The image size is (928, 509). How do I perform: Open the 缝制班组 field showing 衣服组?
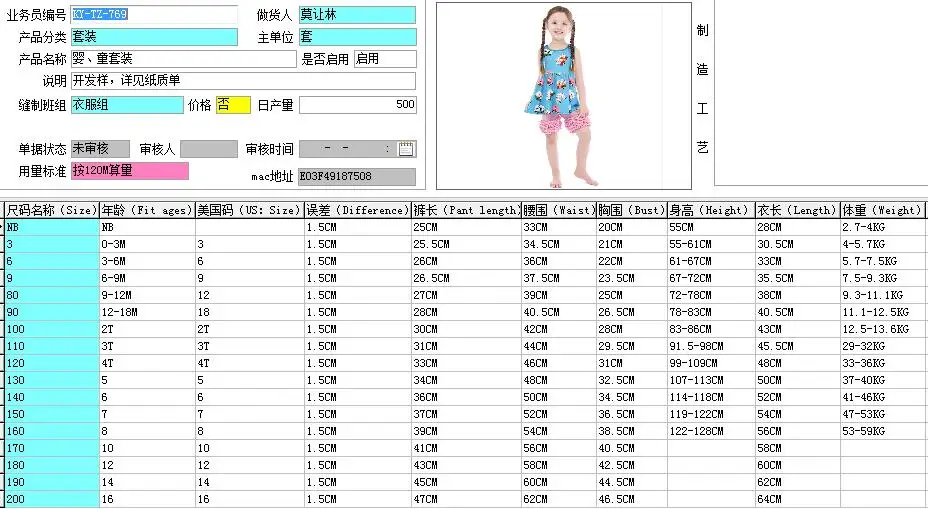(x=127, y=105)
